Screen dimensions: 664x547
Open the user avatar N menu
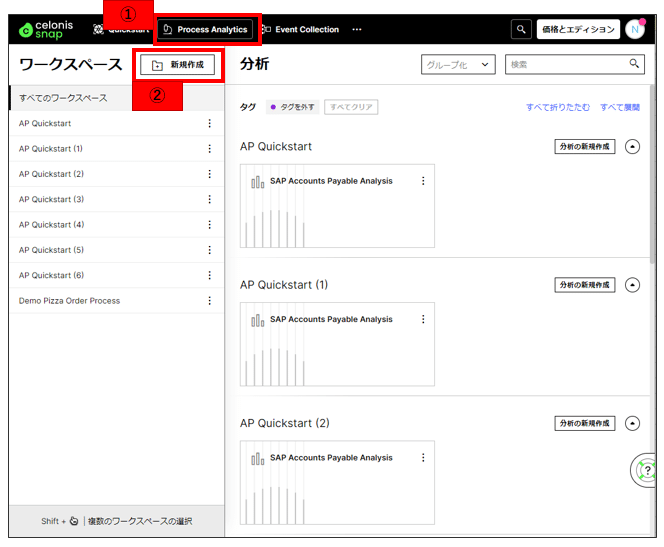click(x=635, y=29)
